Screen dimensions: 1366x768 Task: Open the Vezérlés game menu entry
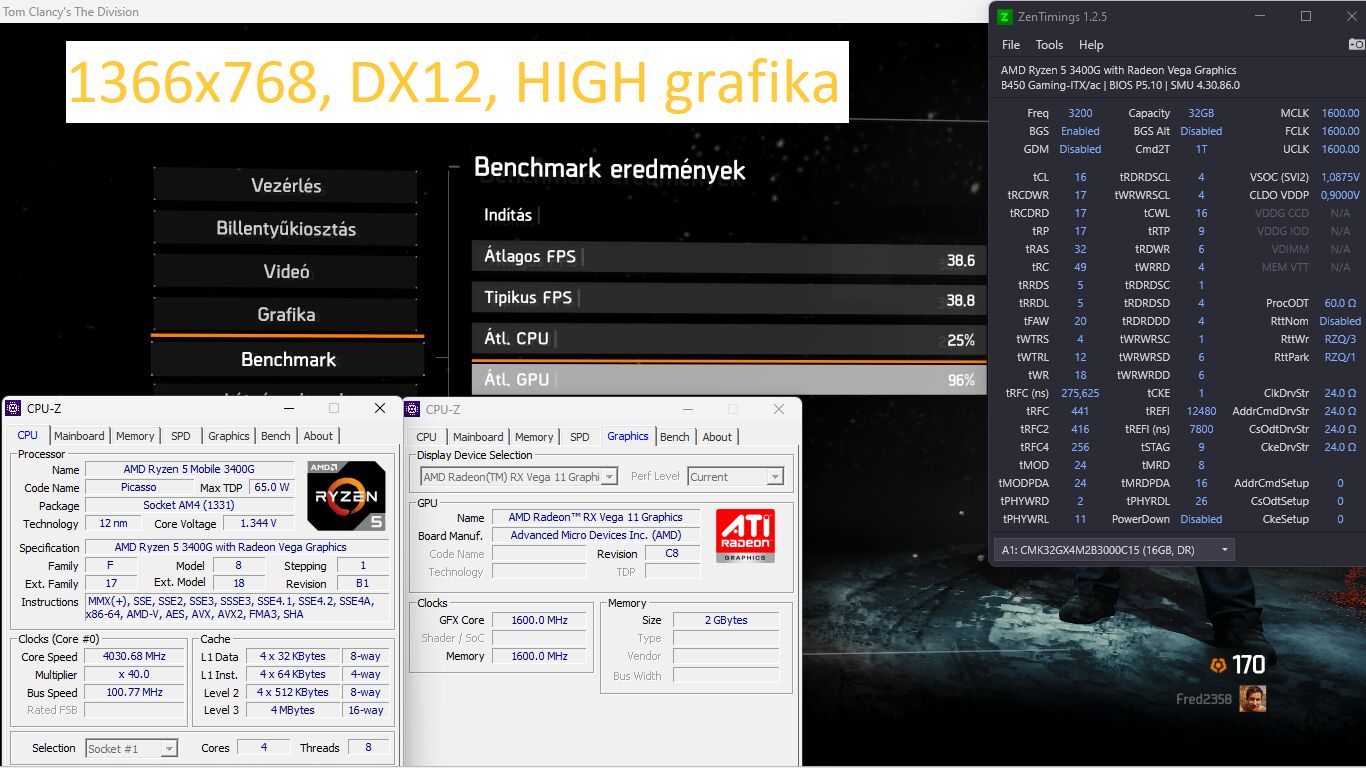click(286, 186)
